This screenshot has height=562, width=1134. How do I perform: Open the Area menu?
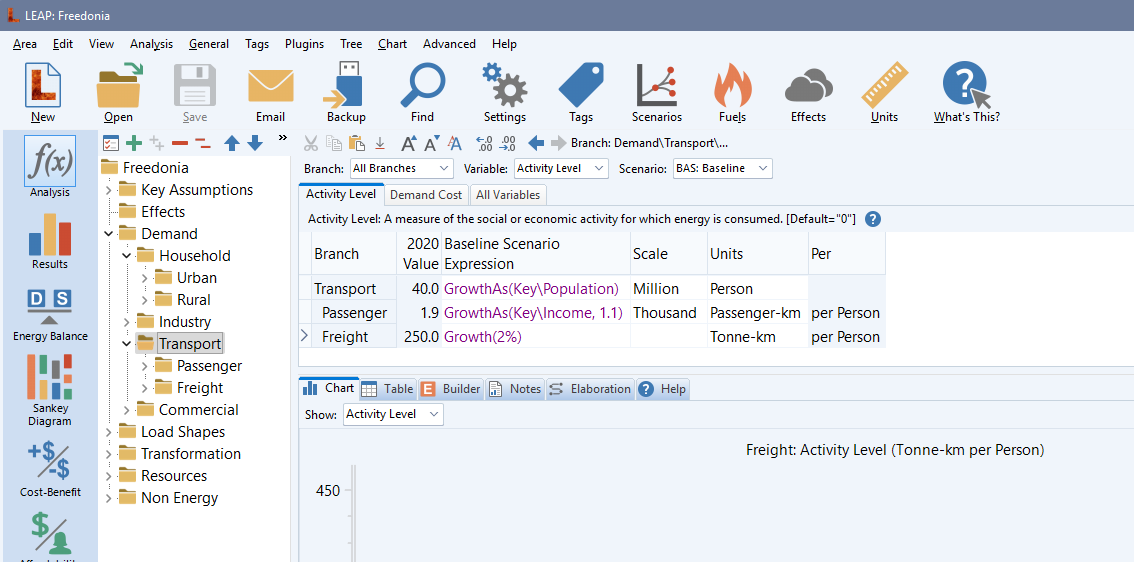25,44
